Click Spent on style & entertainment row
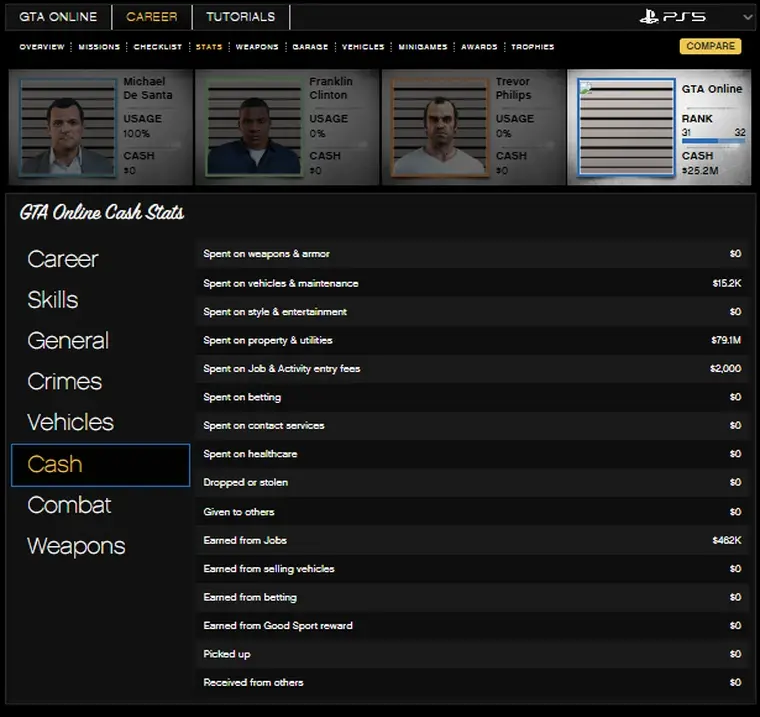The width and height of the screenshot is (760, 717). pos(472,312)
